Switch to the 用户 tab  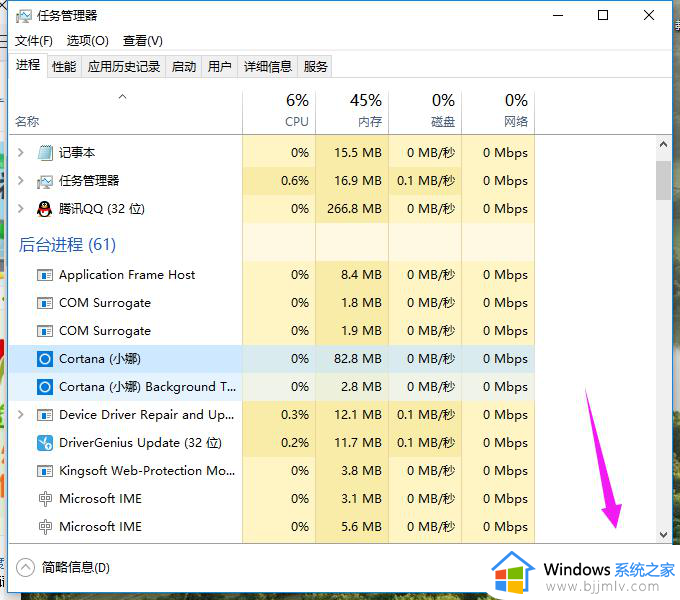pos(219,66)
